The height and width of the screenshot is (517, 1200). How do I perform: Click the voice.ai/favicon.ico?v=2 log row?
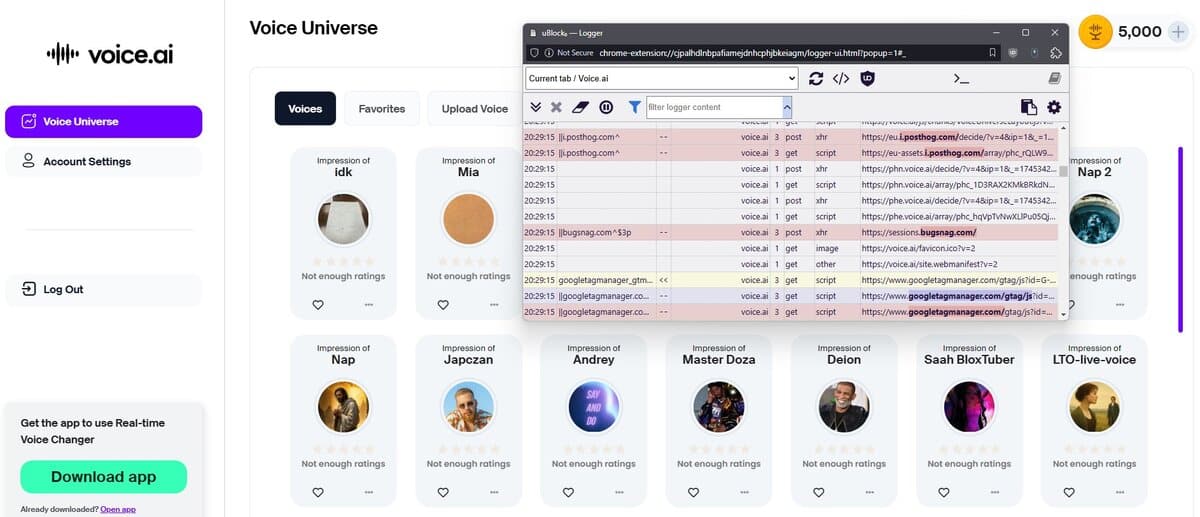790,248
